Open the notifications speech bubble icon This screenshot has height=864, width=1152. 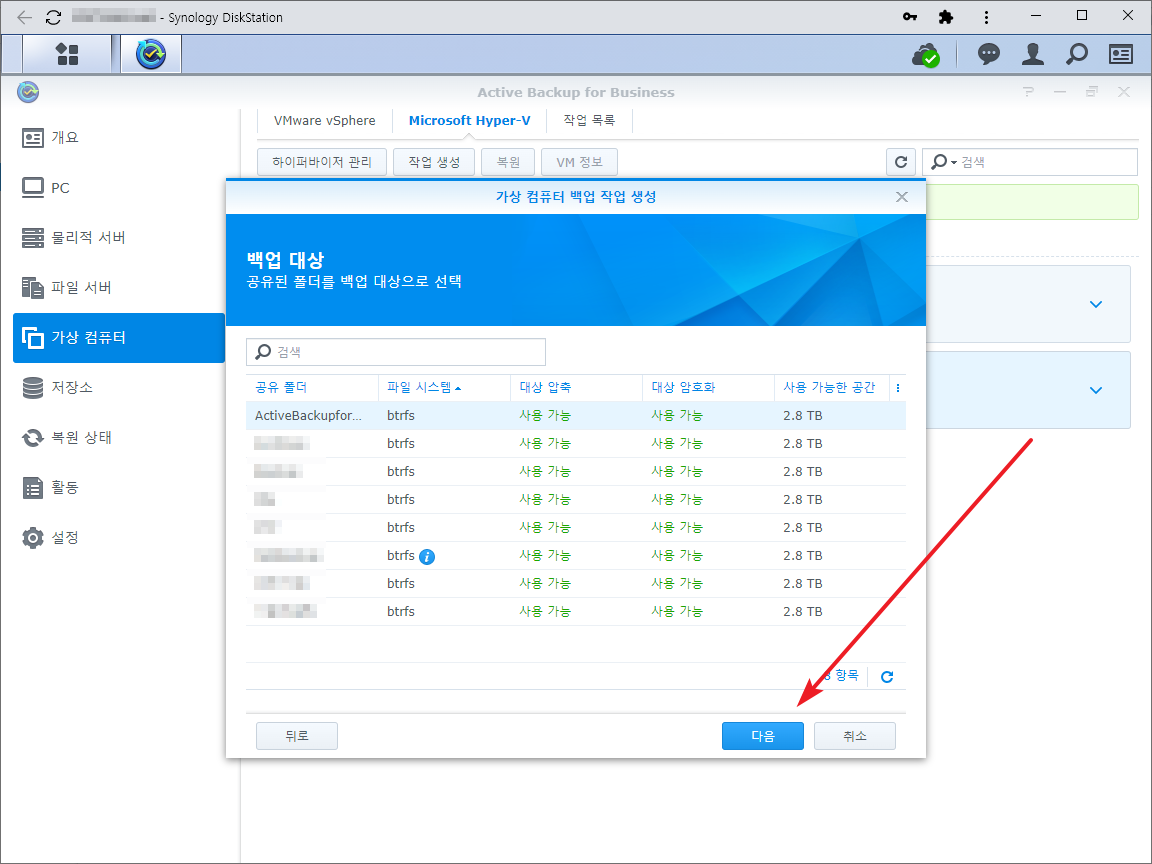988,54
